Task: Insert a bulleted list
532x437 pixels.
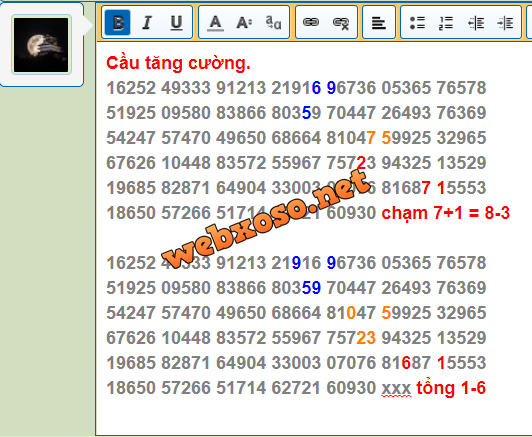Action: pos(417,23)
